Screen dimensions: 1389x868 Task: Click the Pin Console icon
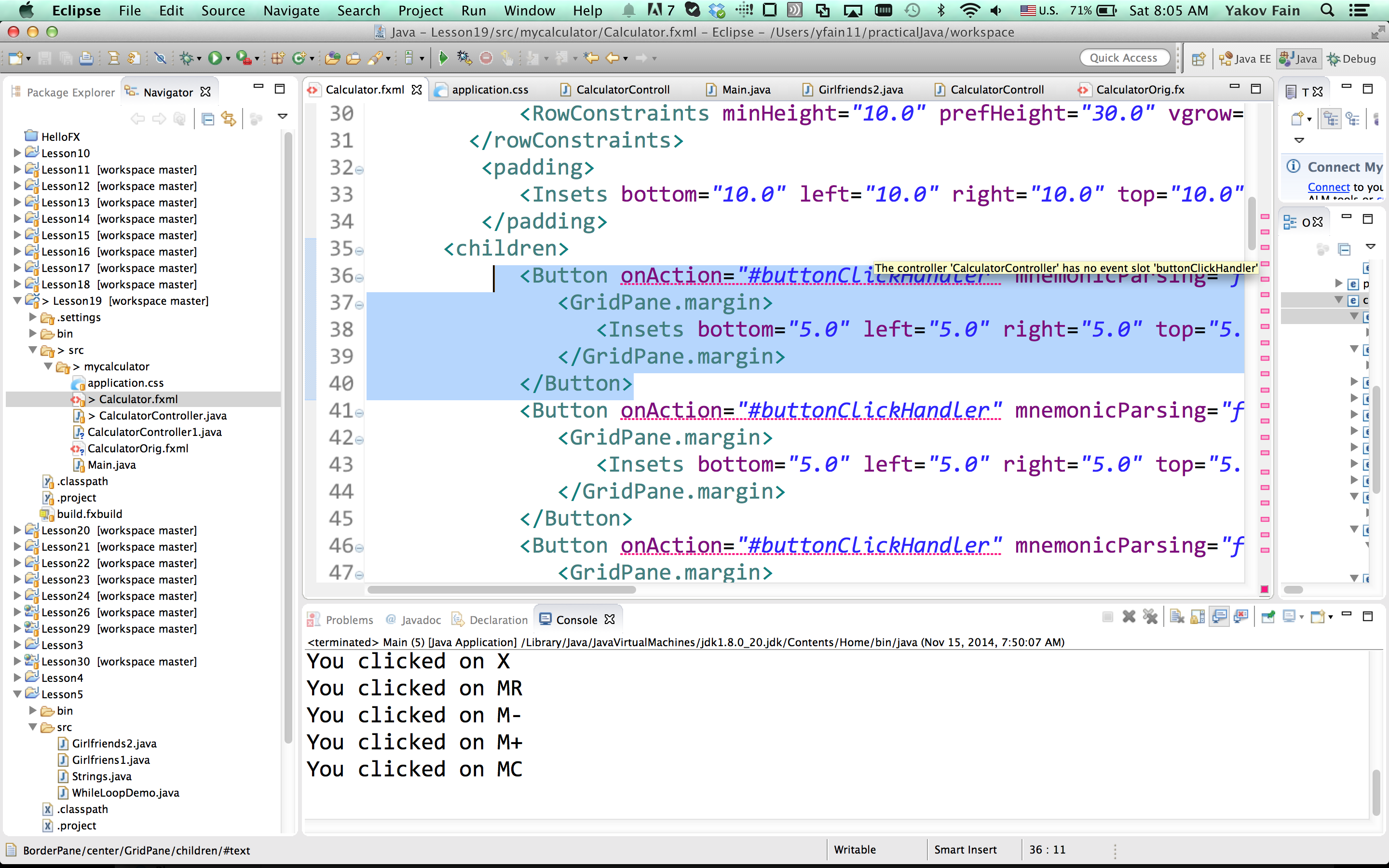[x=1268, y=617]
